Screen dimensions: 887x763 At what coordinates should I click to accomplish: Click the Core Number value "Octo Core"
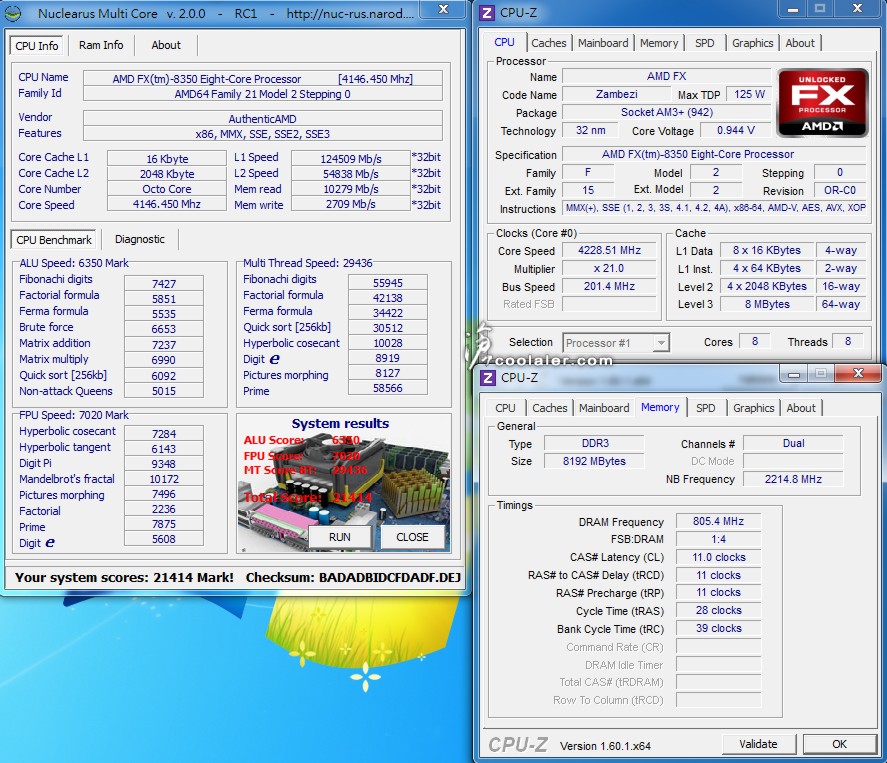click(x=167, y=189)
